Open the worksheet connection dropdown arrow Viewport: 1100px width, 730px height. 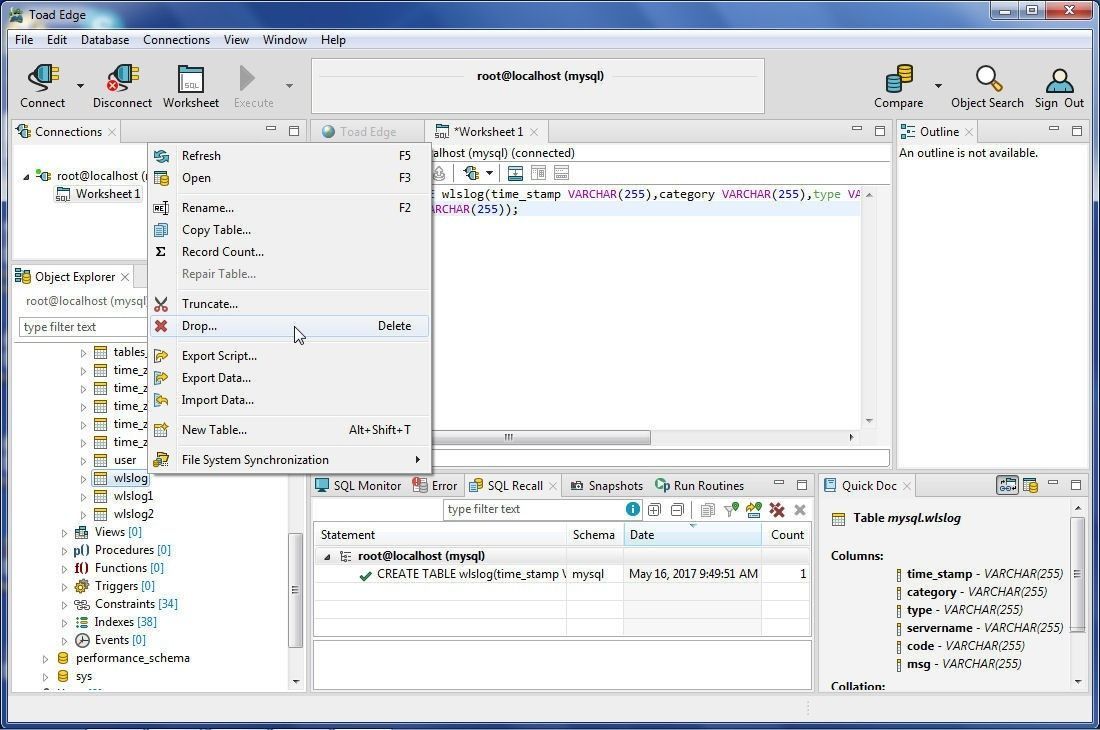(x=489, y=173)
